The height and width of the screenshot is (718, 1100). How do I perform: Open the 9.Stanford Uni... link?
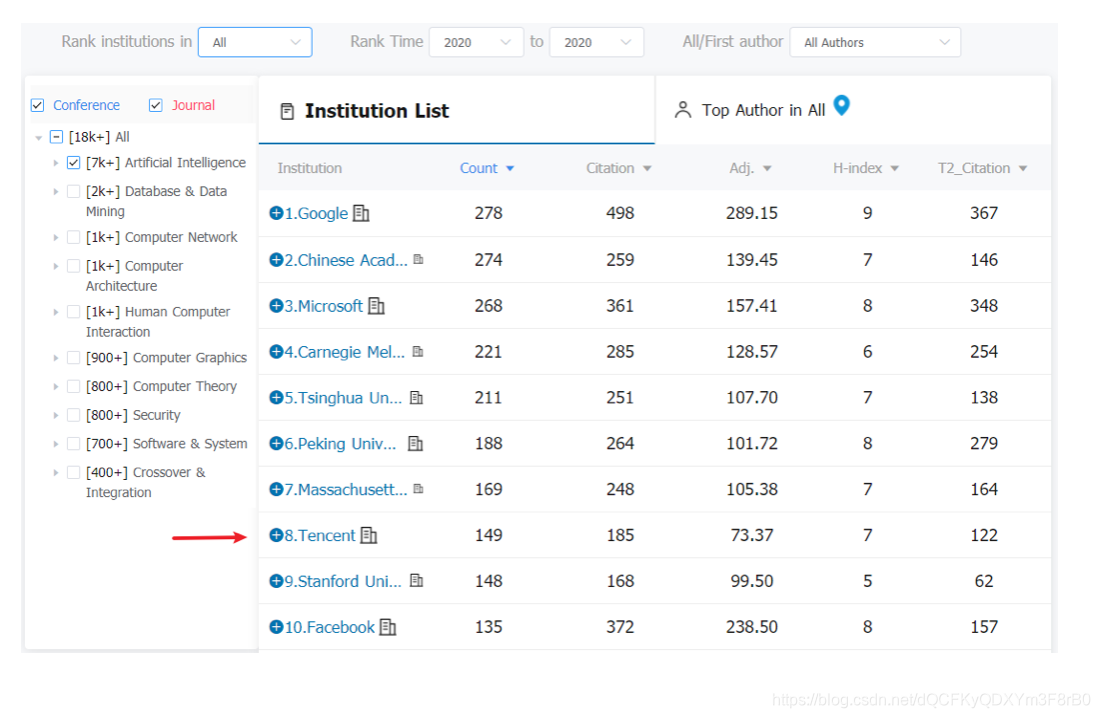click(343, 581)
